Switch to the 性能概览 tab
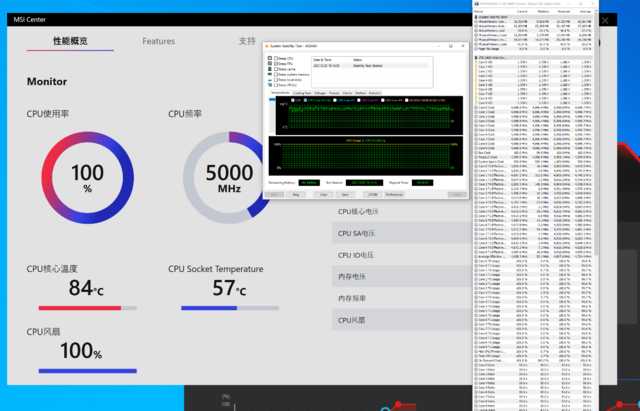The width and height of the screenshot is (640, 411). tap(70, 41)
